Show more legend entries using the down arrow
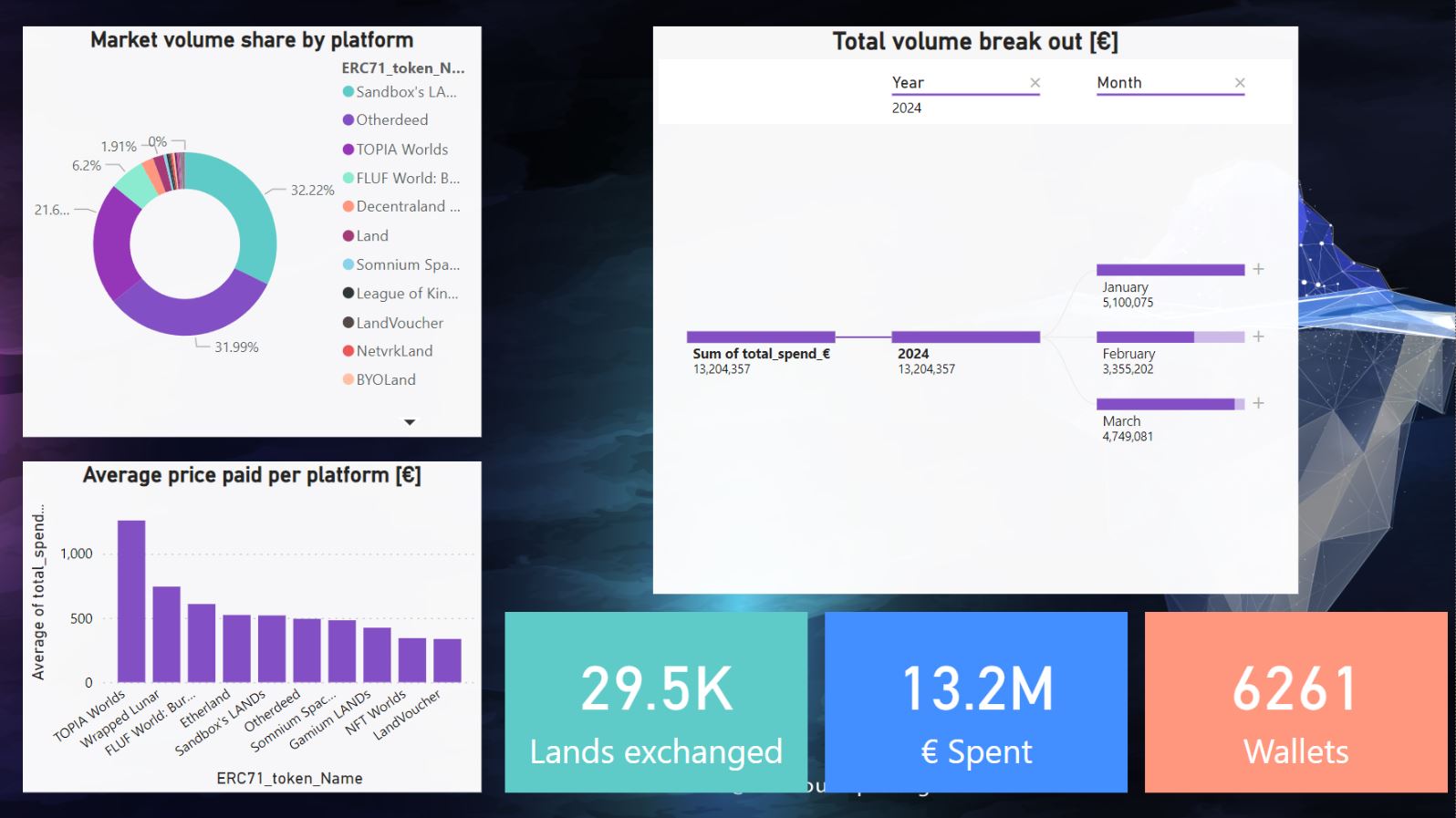The height and width of the screenshot is (818, 1456). 410,422
